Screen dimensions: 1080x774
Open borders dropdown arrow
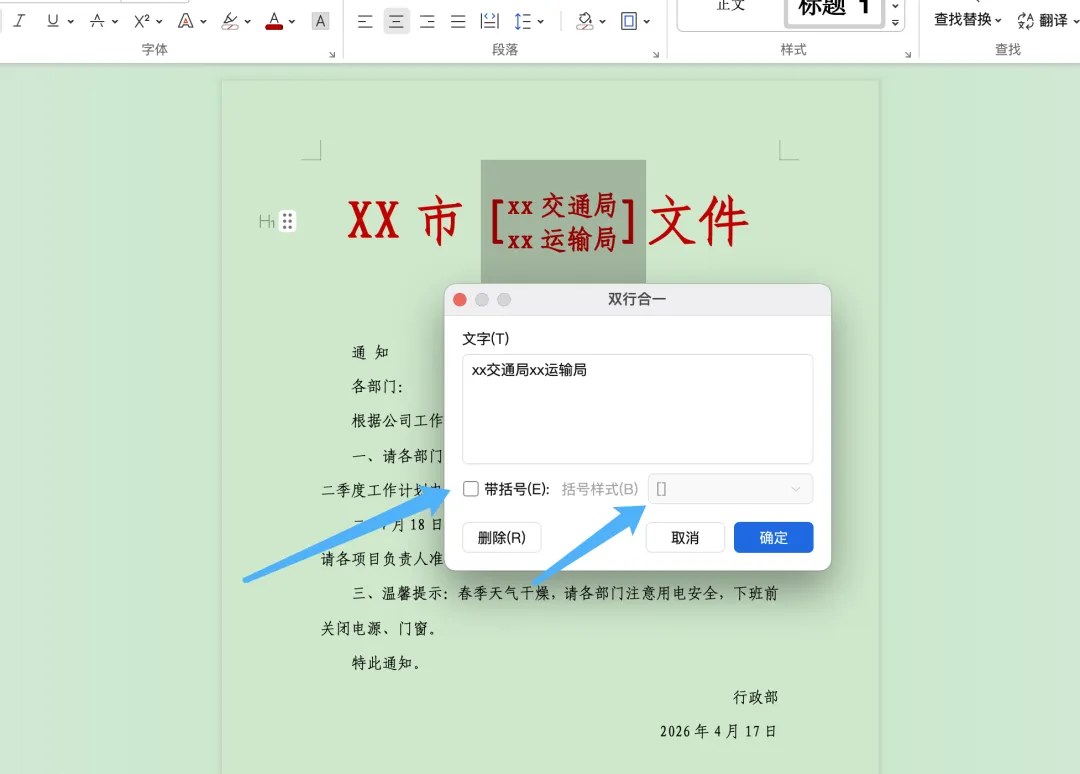tap(647, 22)
